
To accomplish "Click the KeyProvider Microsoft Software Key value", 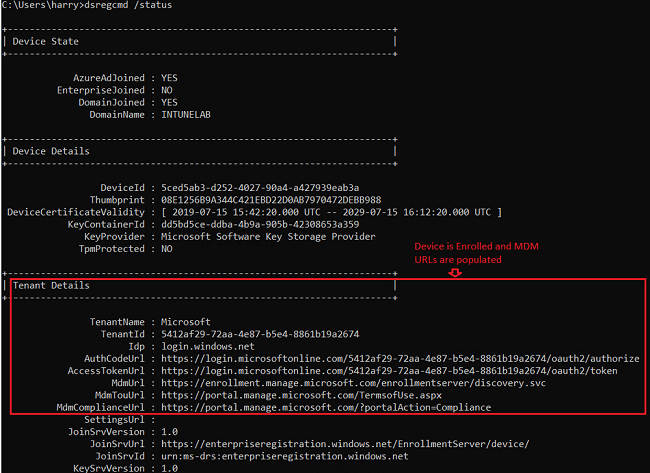I will (x=268, y=237).
